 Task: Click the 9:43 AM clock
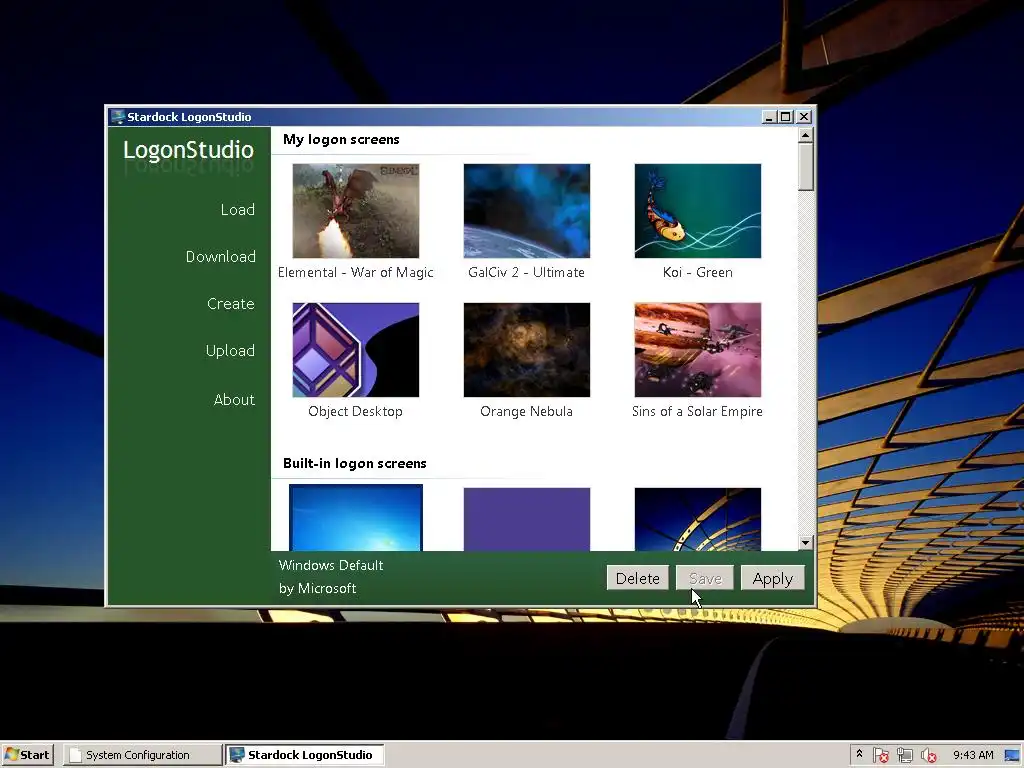pos(973,755)
